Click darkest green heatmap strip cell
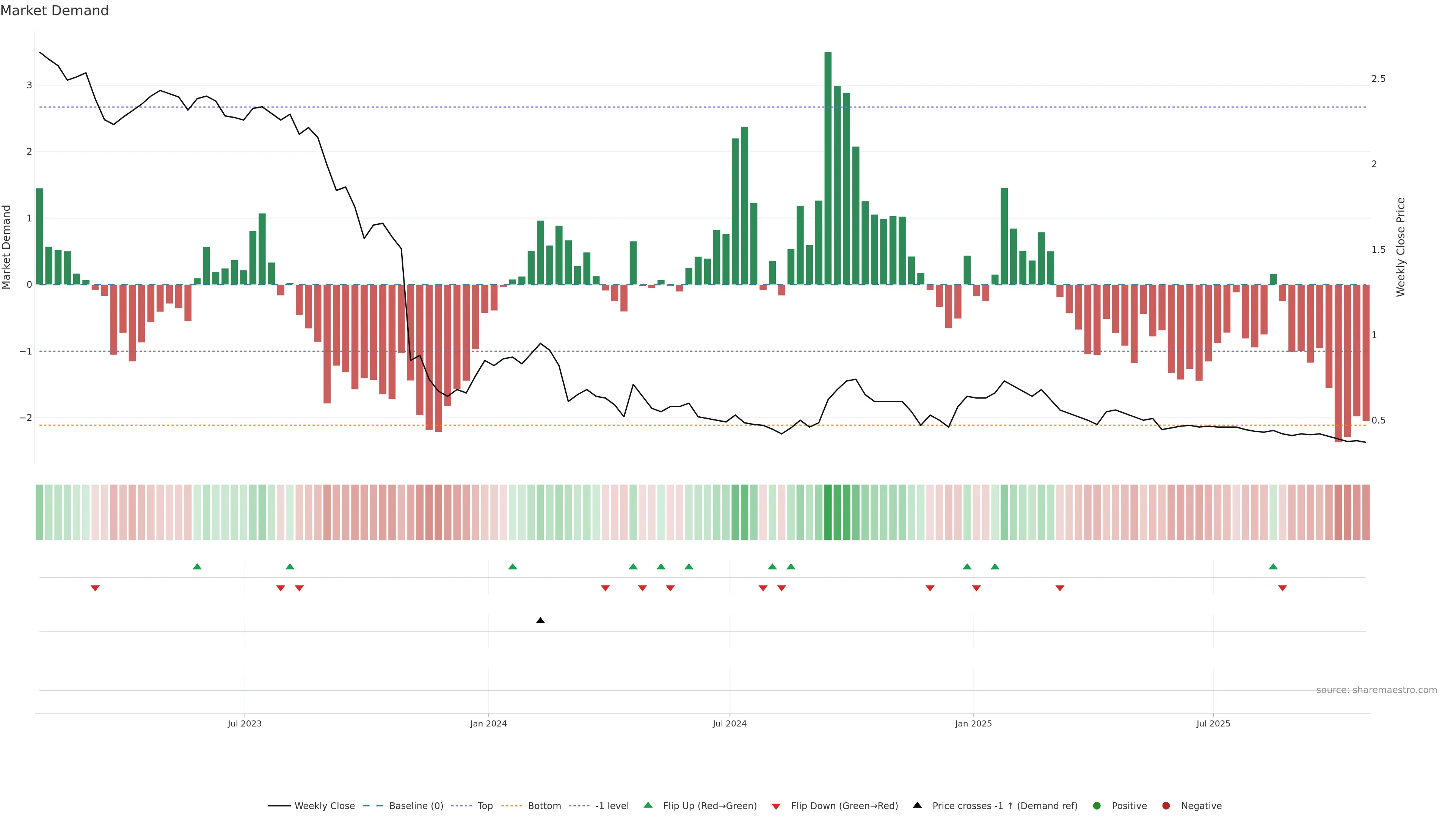1456x819 pixels. (x=828, y=512)
